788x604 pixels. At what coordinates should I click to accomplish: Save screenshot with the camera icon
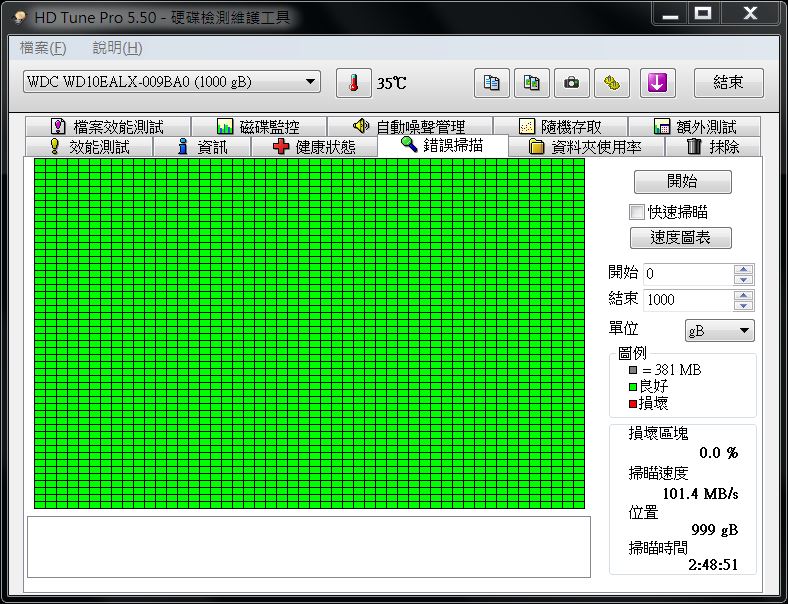tap(571, 83)
